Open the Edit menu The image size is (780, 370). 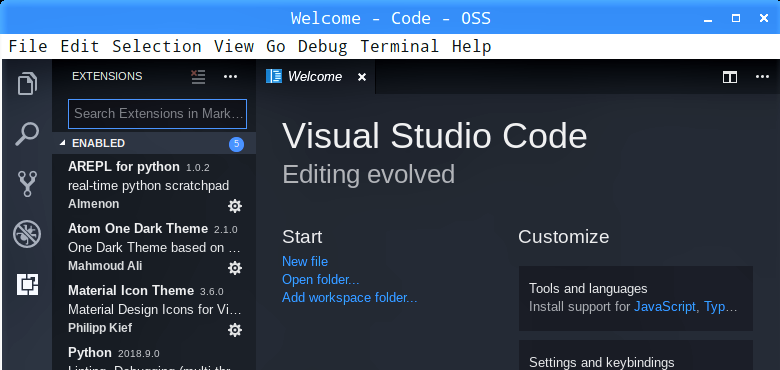tap(80, 46)
